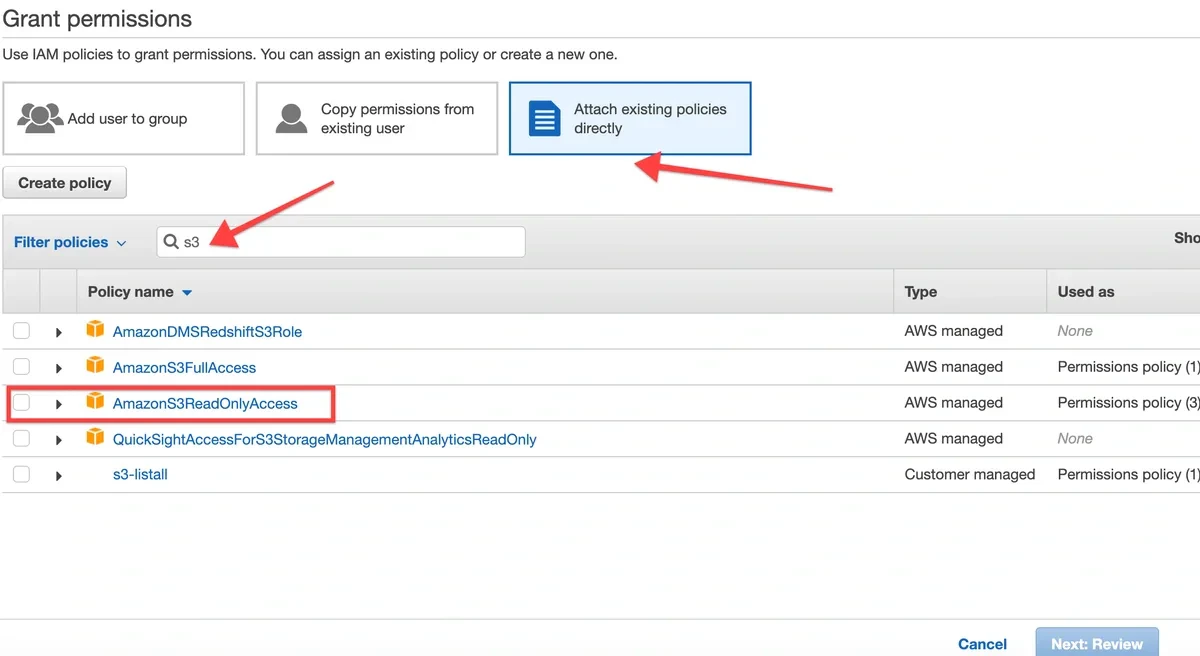Open the AmazonS3FullAccess policy link

[186, 366]
